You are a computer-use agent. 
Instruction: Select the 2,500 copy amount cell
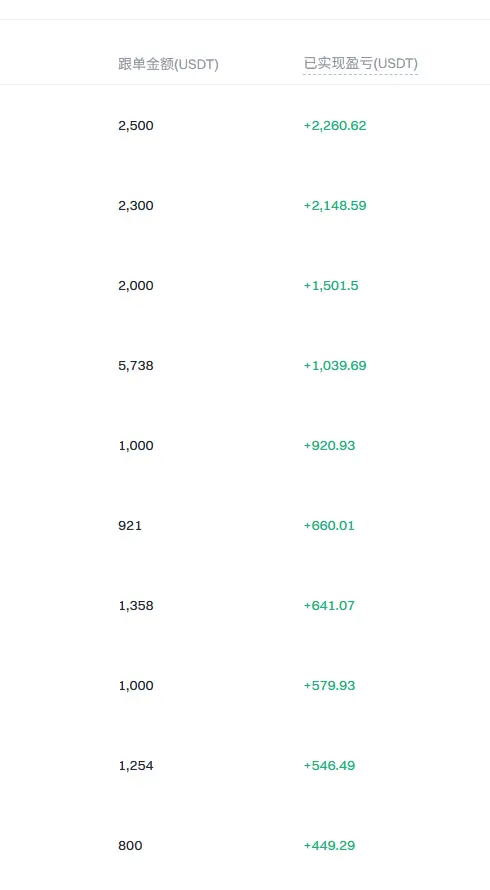(x=136, y=125)
